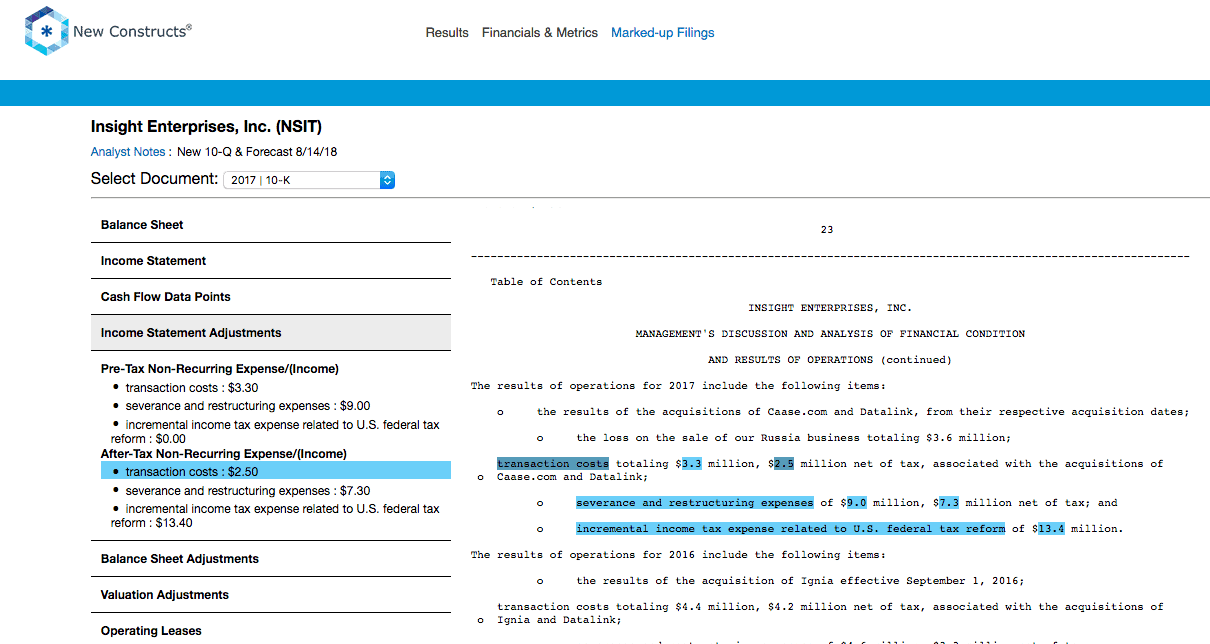Click highlighted 'severance and restructuring expenses' in filing
Viewport: 1210px width, 644px height.
695,503
